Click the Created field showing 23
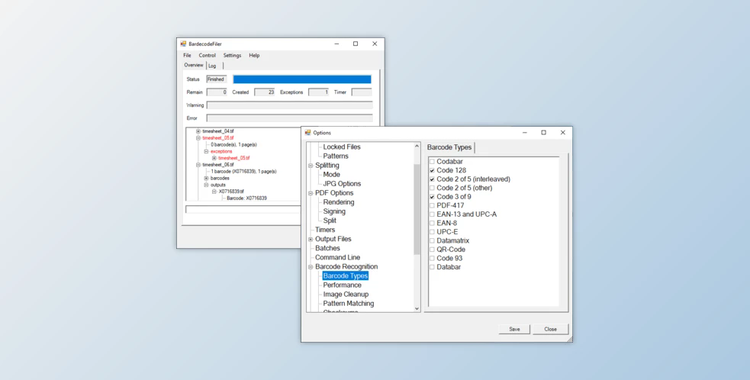This screenshot has height=380, width=750. coord(265,92)
